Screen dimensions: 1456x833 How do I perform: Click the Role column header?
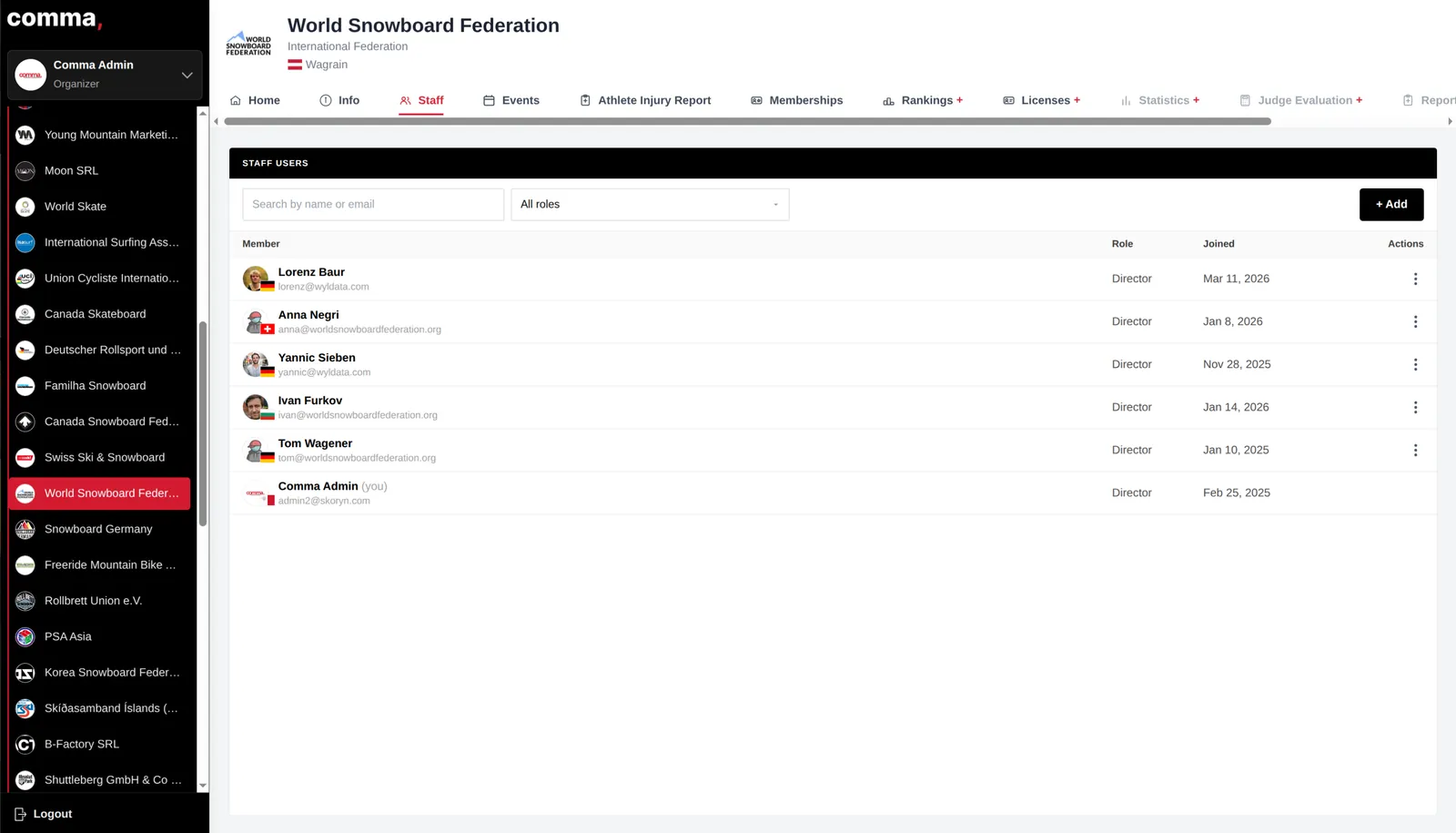[1122, 244]
